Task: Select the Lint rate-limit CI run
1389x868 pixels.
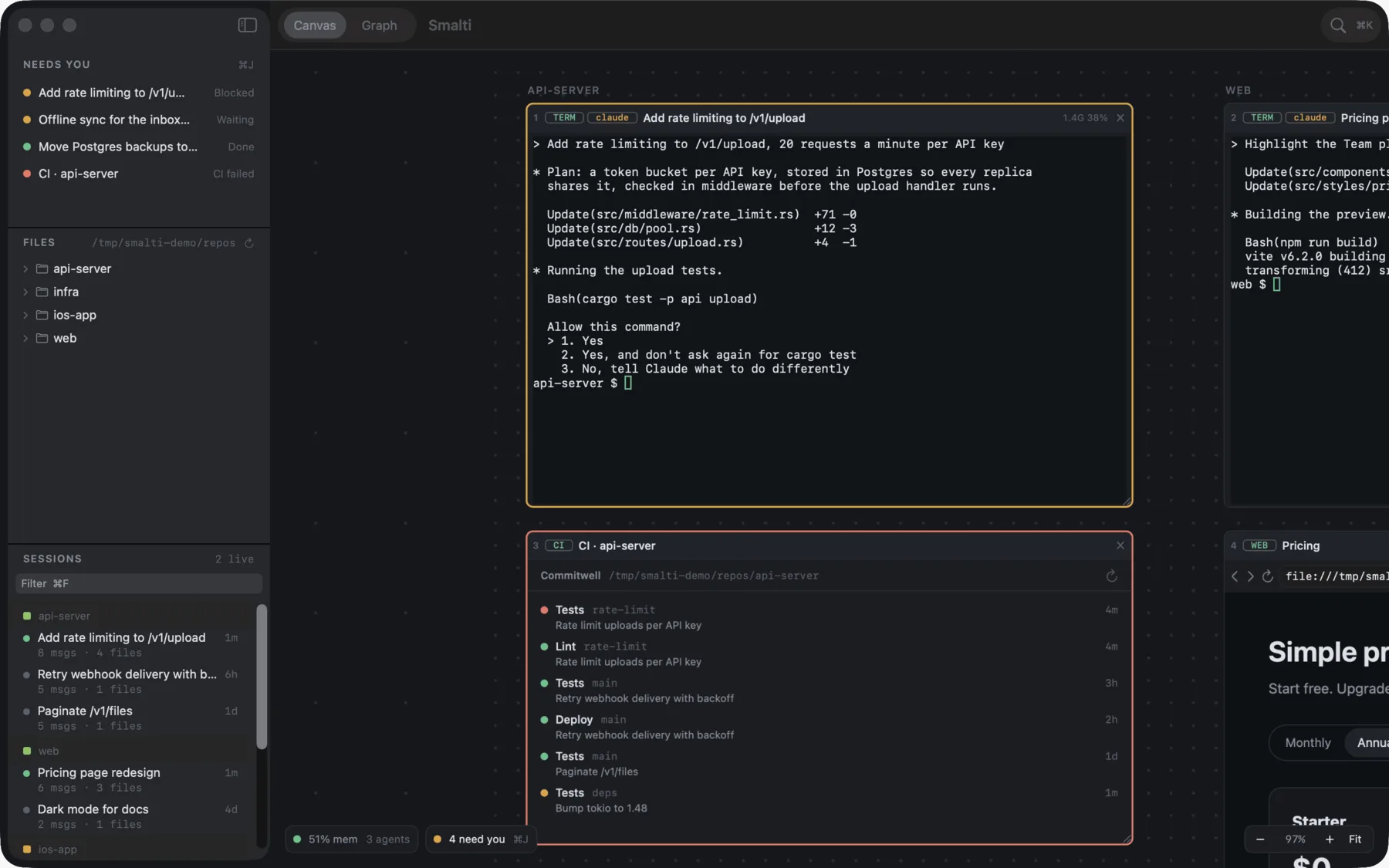Action: coord(830,654)
